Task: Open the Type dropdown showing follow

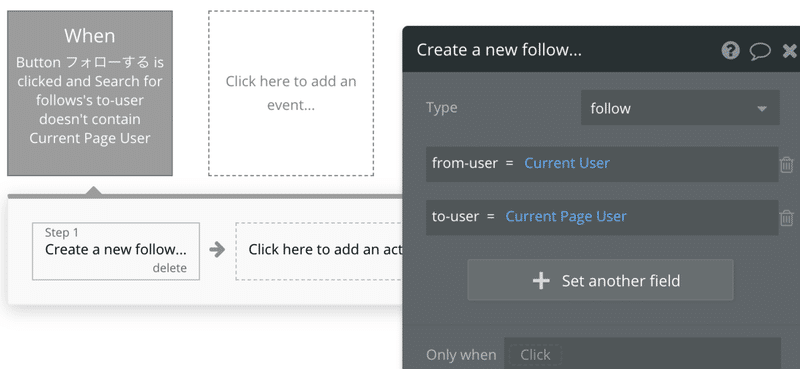Action: [x=680, y=108]
